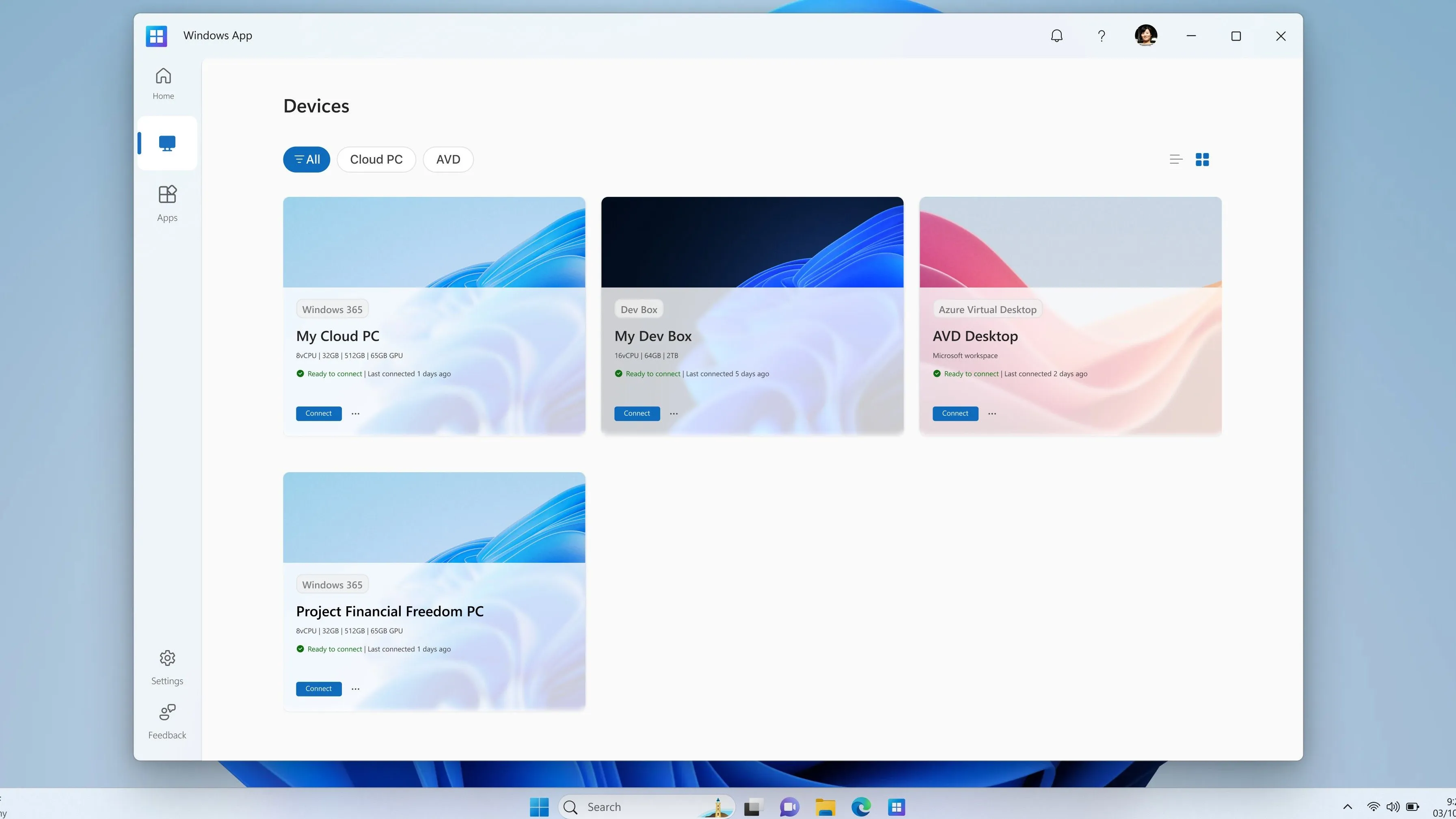Select the All devices filter tab
This screenshot has width=1456, height=819.
point(306,159)
